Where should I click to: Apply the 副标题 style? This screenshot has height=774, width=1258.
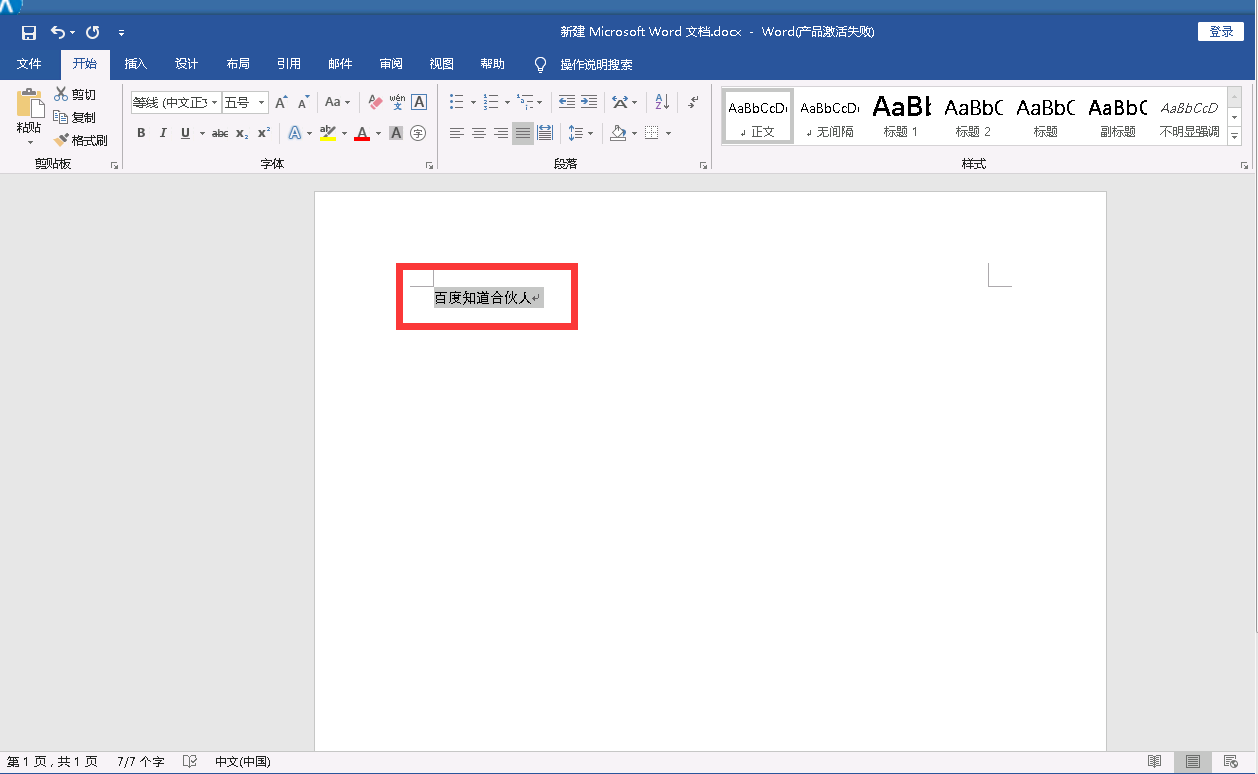[1117, 116]
